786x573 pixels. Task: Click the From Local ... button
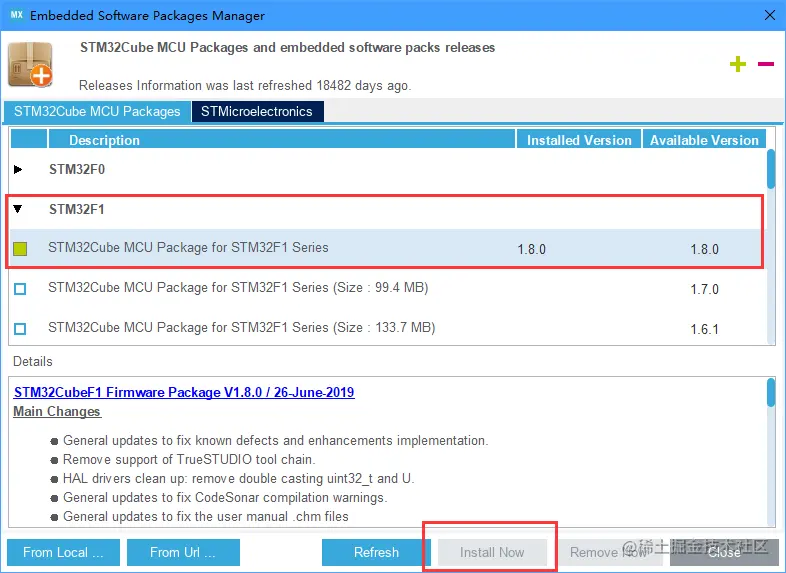(63, 552)
